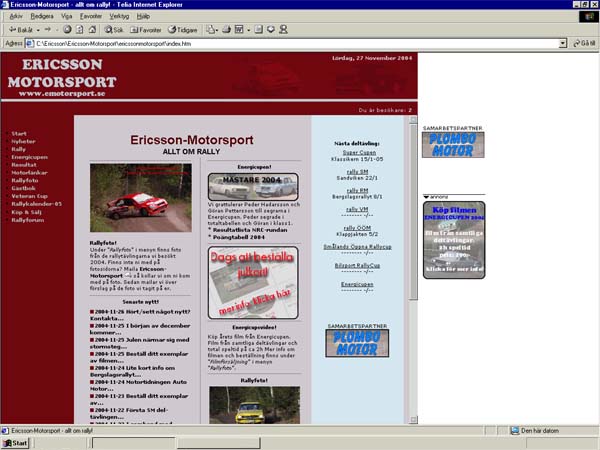Click the red rally car photo
Screen dimensions: 600x450
tap(141, 197)
